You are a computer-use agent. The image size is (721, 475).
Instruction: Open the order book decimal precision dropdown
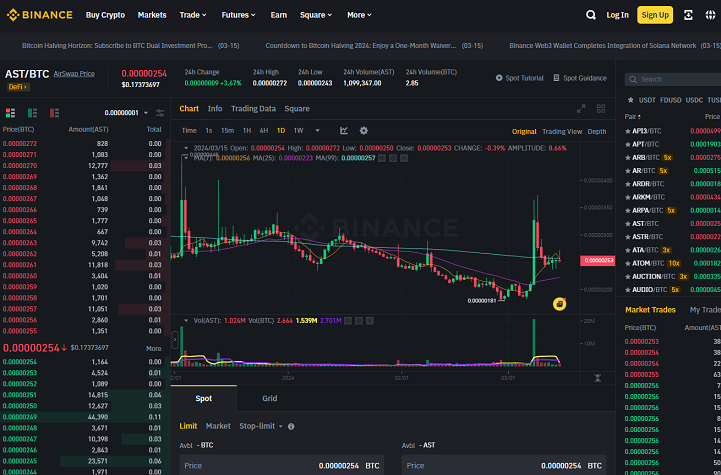[x=126, y=113]
